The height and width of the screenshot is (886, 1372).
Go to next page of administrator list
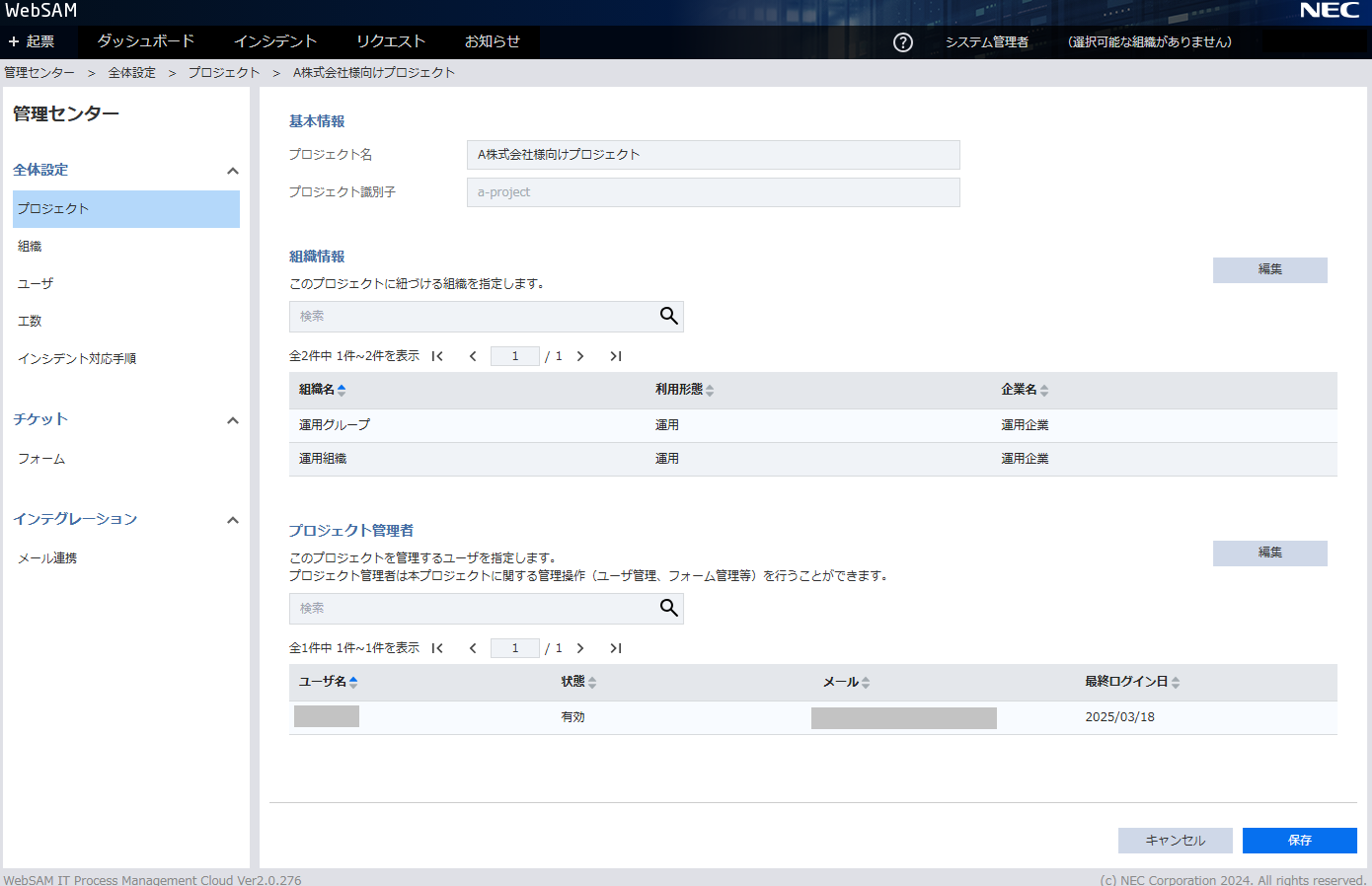click(x=580, y=648)
